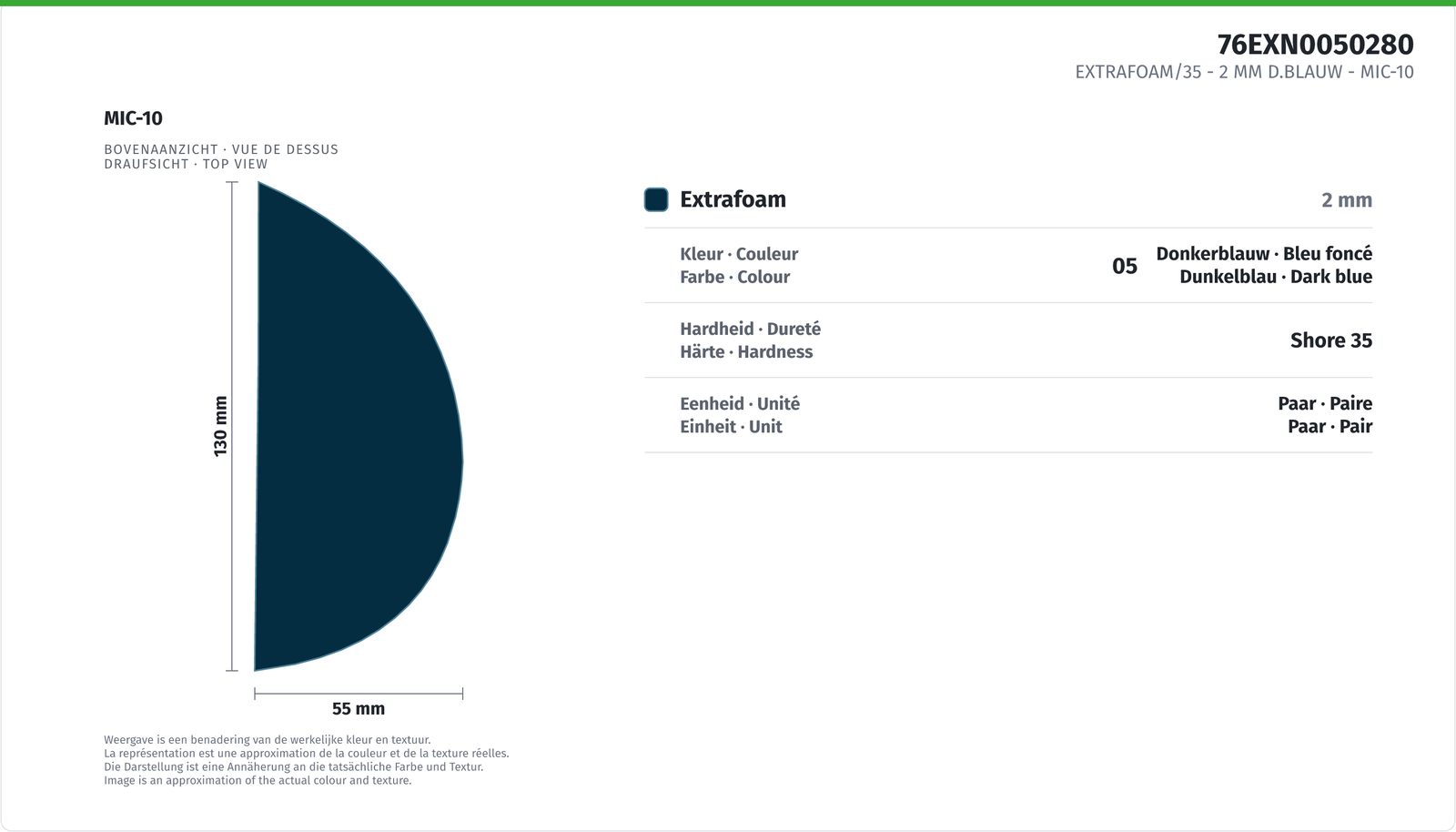Click the Härte · Hardness label
The image size is (1456, 832).
[x=746, y=351]
